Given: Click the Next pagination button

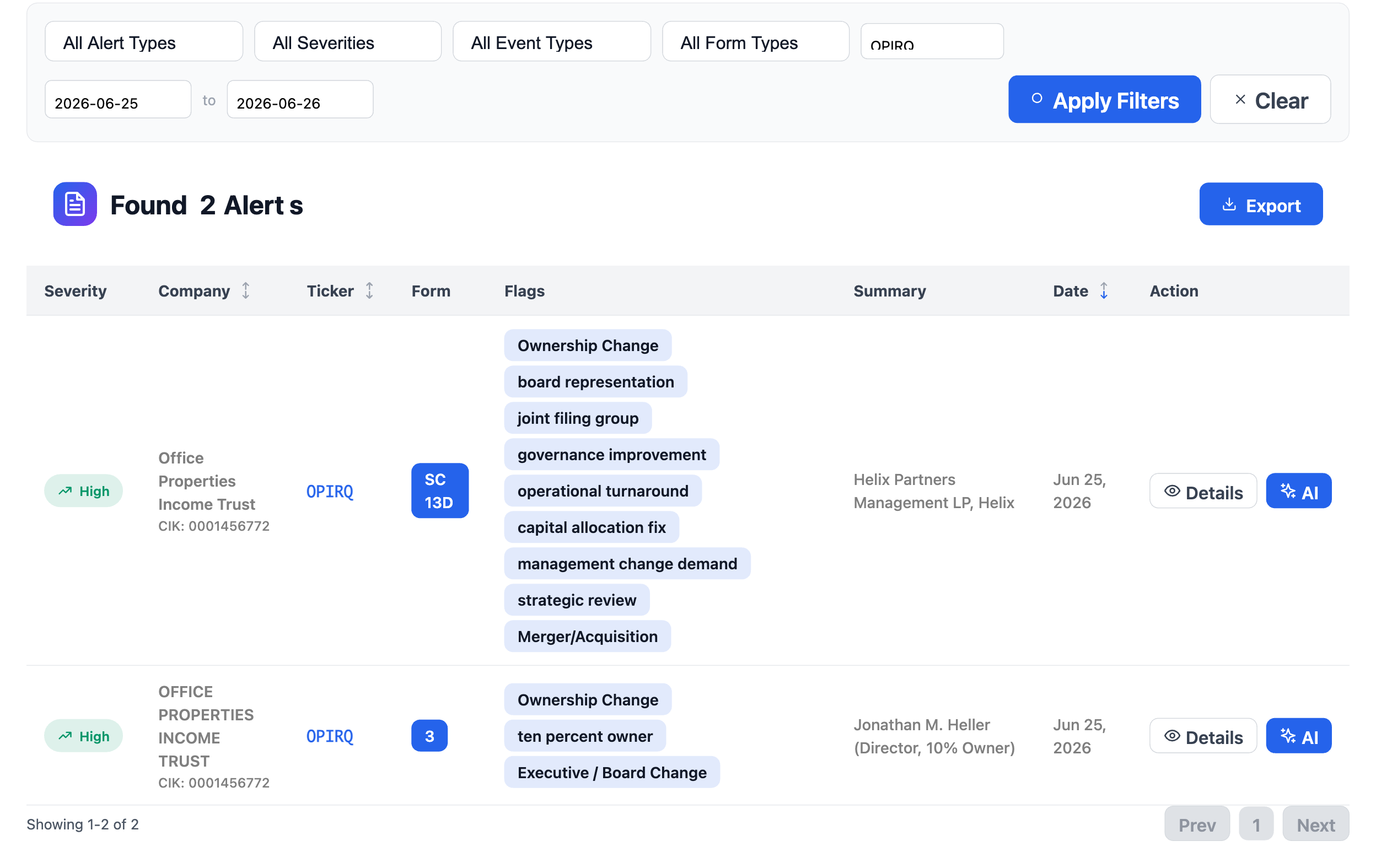Looking at the screenshot, I should click(x=1315, y=824).
